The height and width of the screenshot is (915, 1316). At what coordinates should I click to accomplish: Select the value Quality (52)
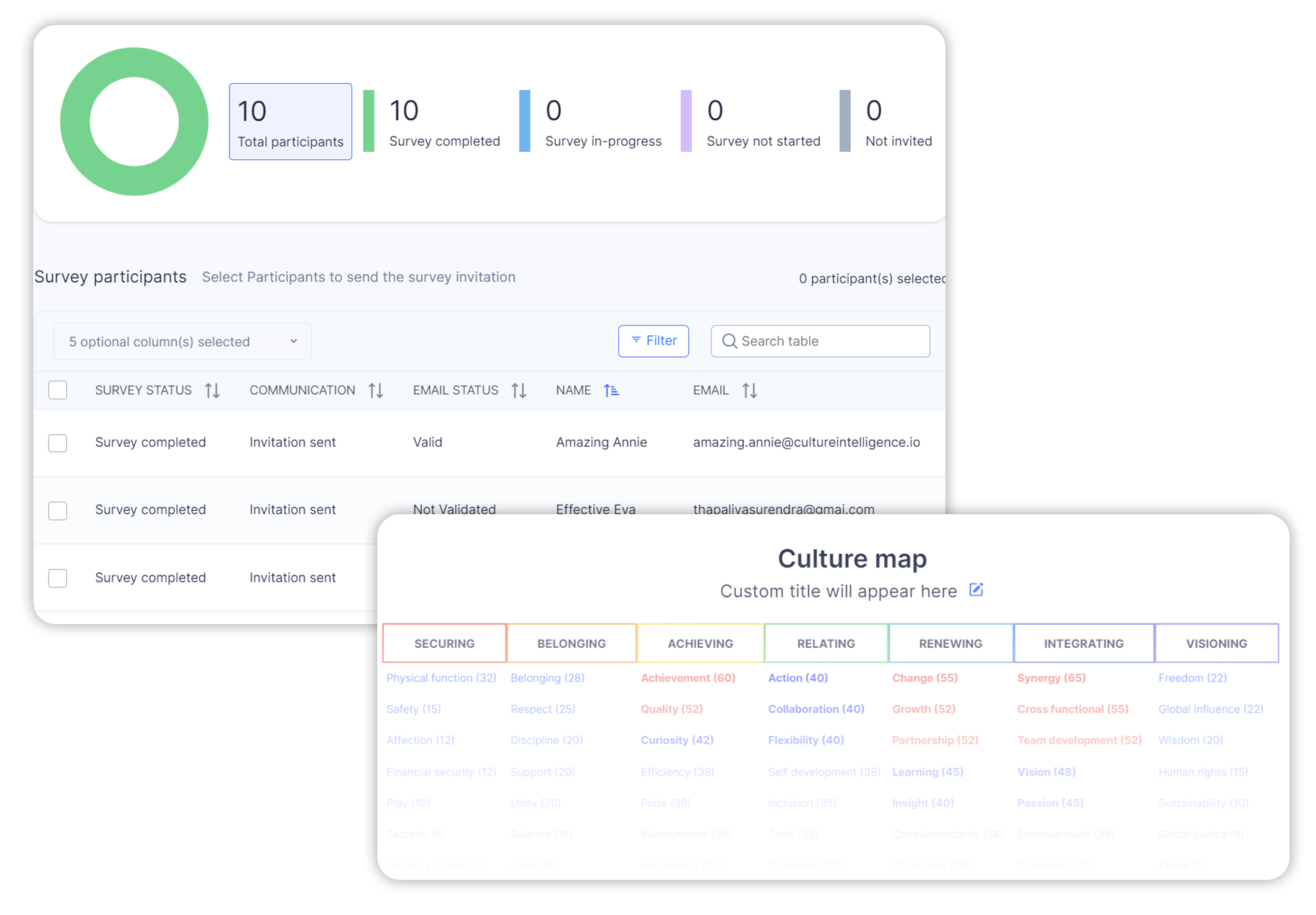click(x=671, y=709)
